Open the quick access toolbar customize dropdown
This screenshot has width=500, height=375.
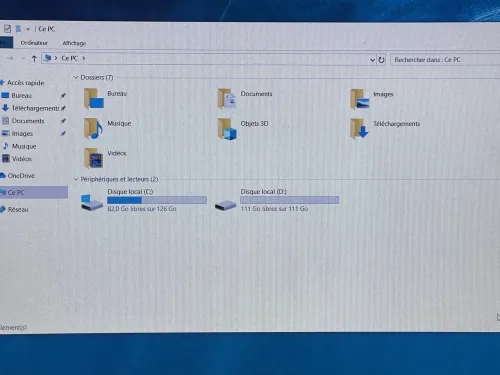[x=28, y=29]
